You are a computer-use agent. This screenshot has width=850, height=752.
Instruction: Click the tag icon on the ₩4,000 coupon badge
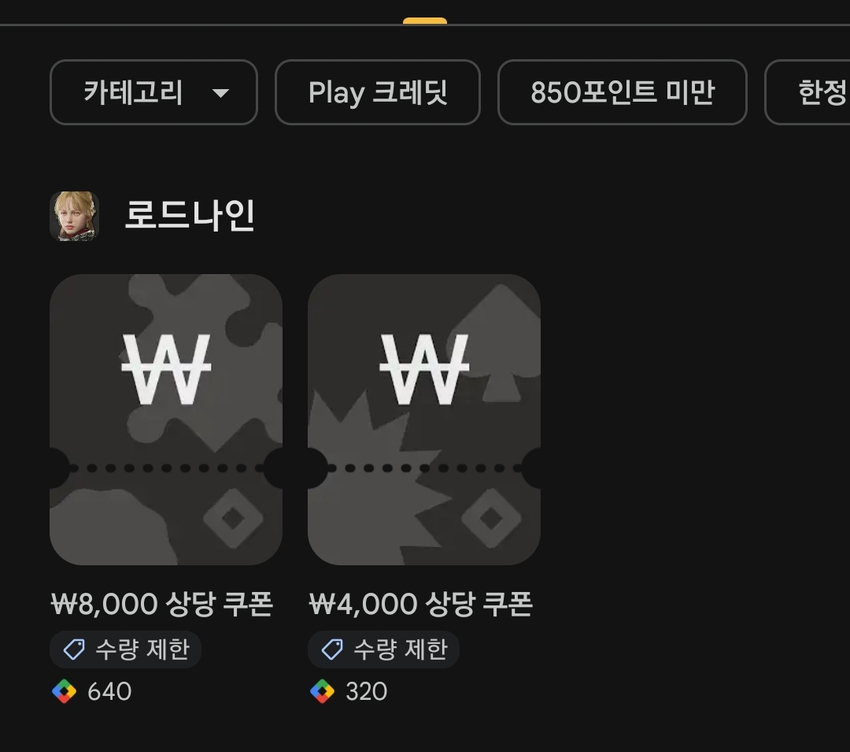(x=332, y=649)
